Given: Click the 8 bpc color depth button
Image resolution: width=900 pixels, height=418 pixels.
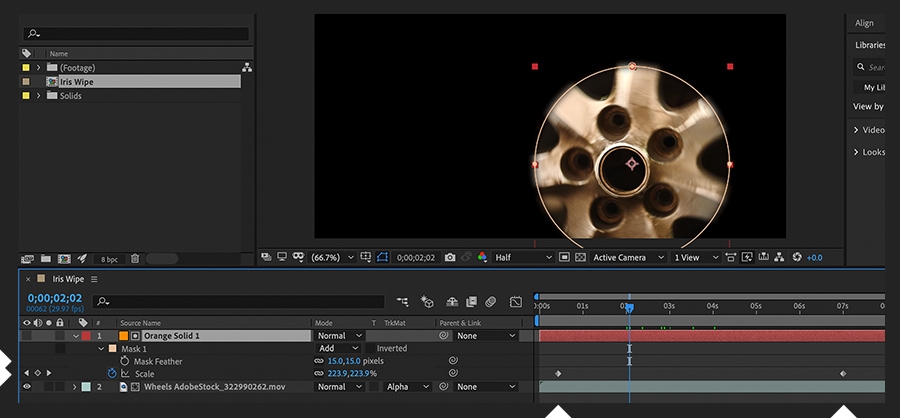Looking at the screenshot, I should pyautogui.click(x=109, y=259).
